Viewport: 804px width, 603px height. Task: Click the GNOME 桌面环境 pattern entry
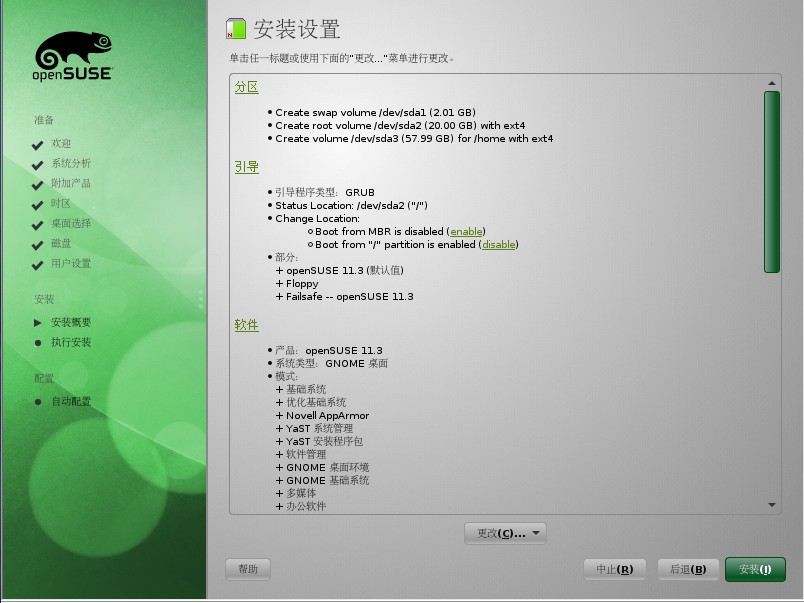327,468
